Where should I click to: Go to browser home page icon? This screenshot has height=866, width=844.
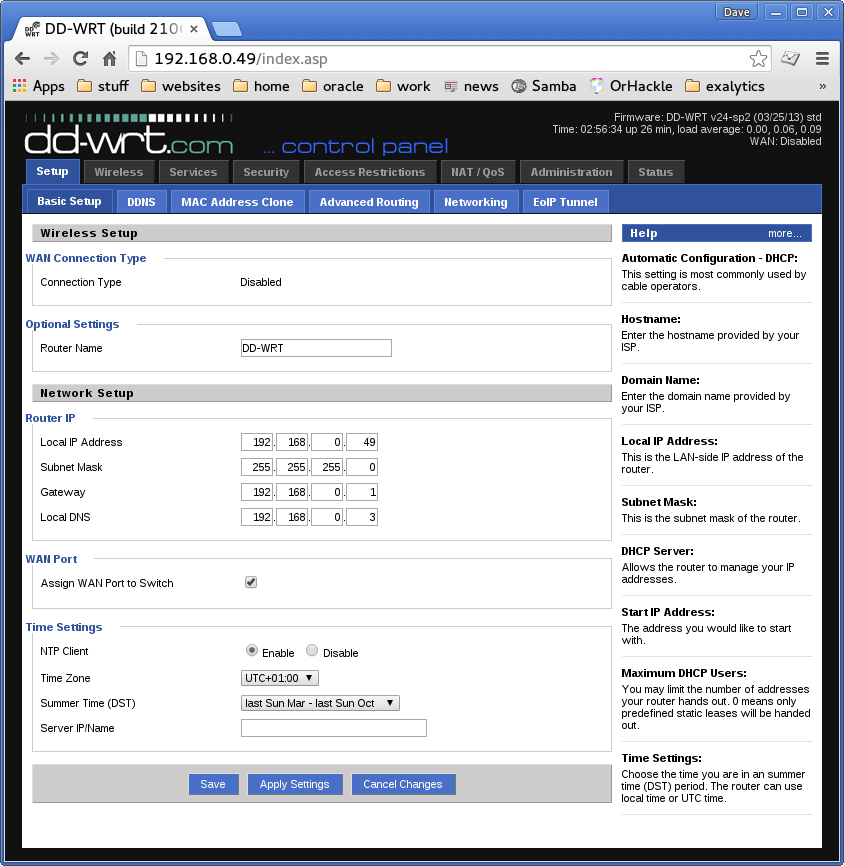pyautogui.click(x=109, y=59)
